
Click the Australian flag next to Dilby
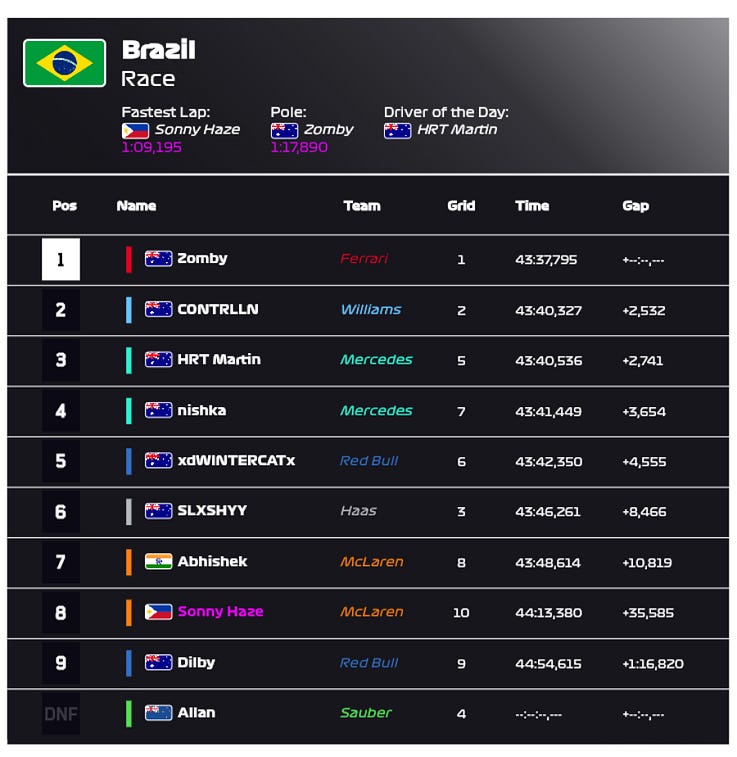tap(158, 662)
